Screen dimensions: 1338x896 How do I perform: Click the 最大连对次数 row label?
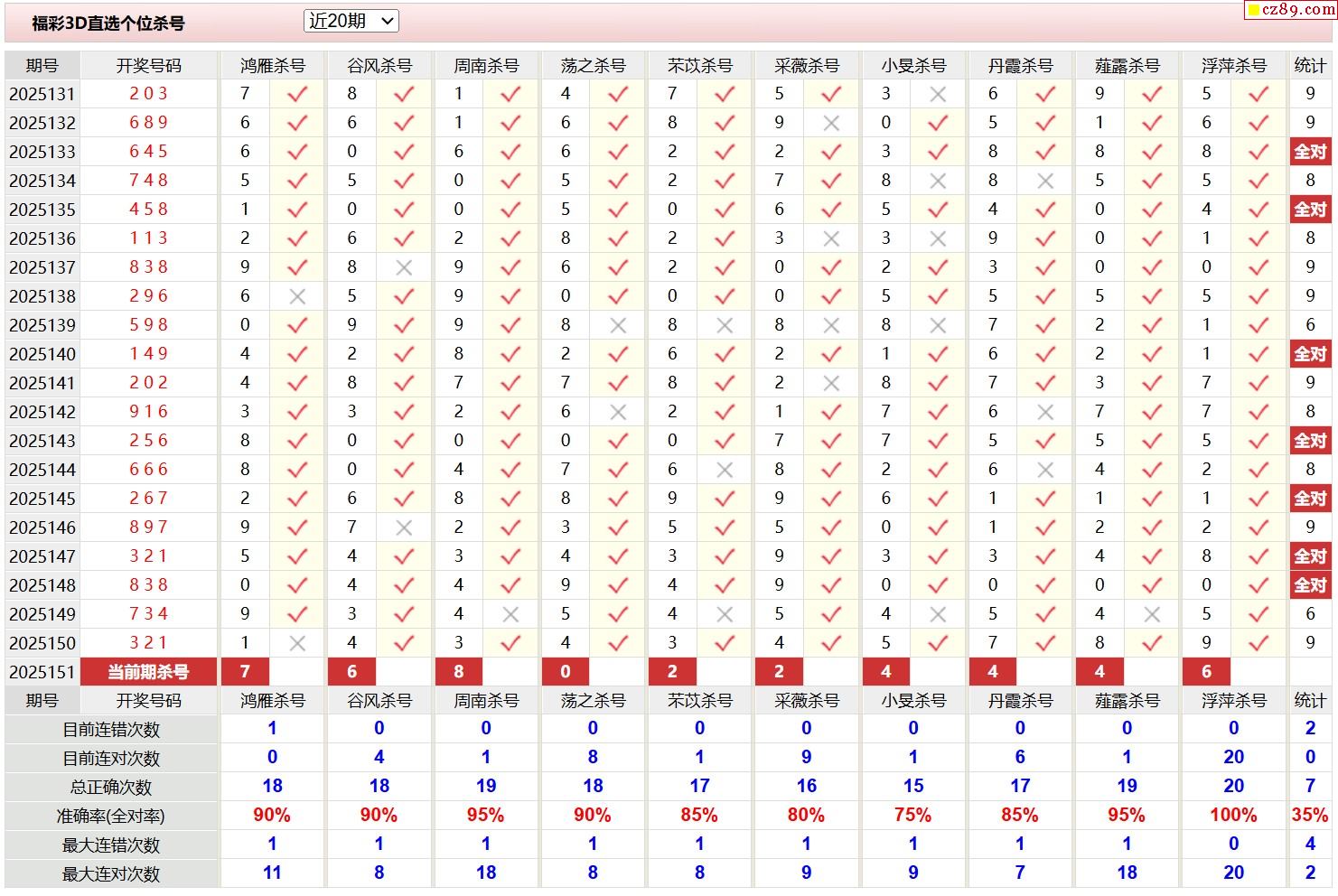click(x=111, y=874)
